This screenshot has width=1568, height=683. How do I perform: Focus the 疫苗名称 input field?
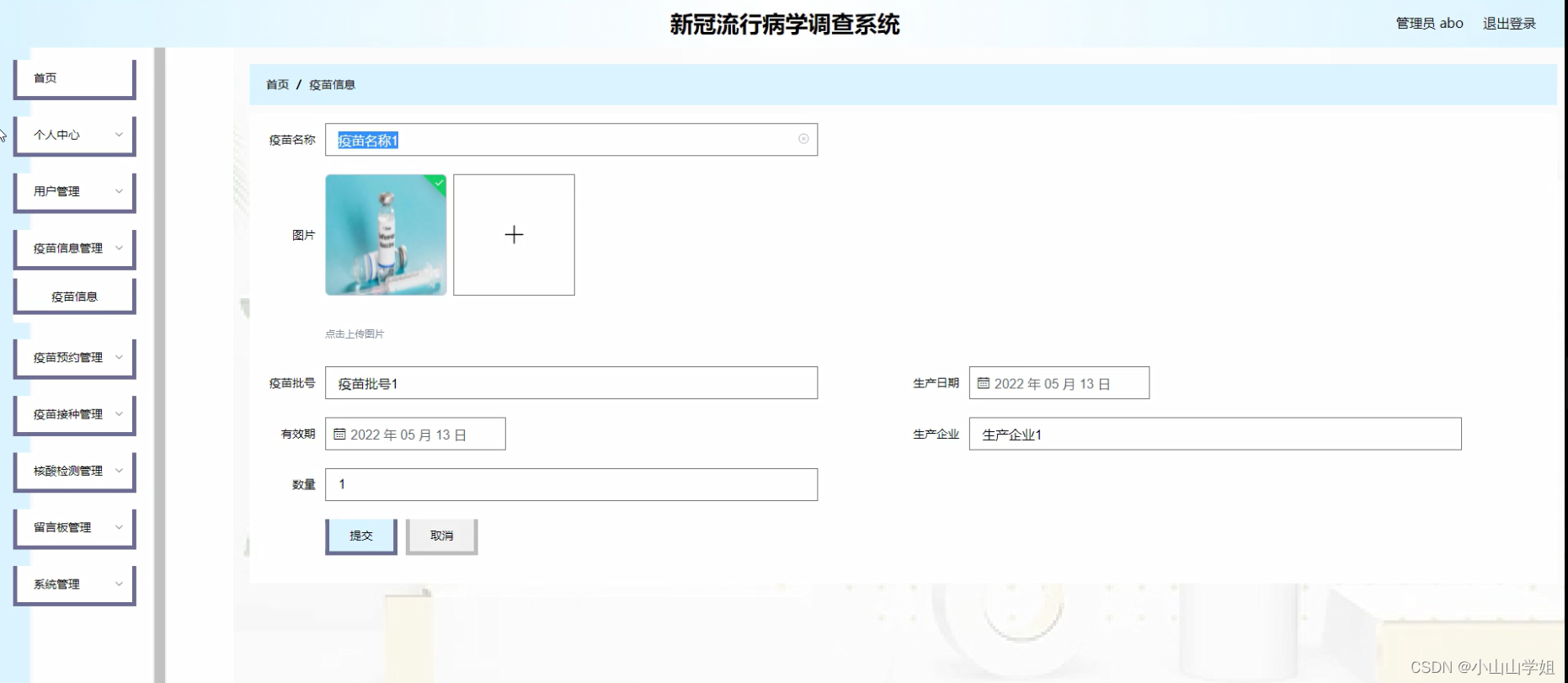tap(571, 140)
